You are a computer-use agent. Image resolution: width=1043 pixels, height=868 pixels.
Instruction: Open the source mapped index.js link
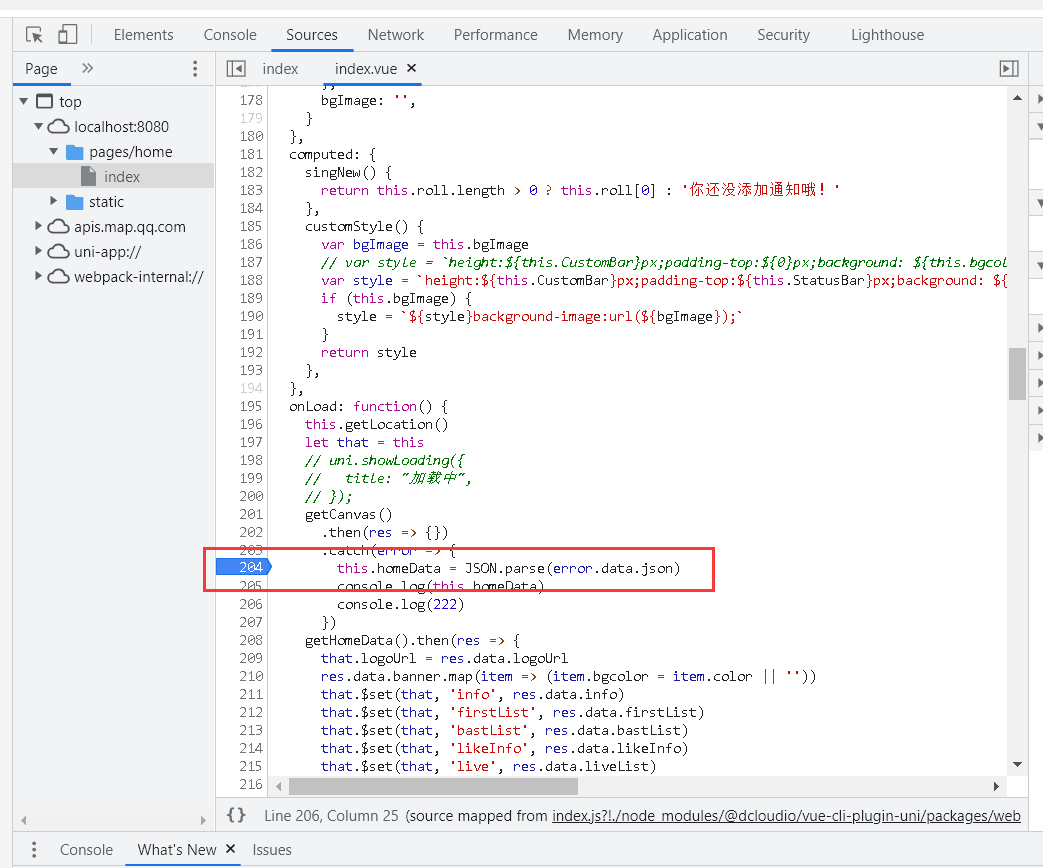coord(786,815)
